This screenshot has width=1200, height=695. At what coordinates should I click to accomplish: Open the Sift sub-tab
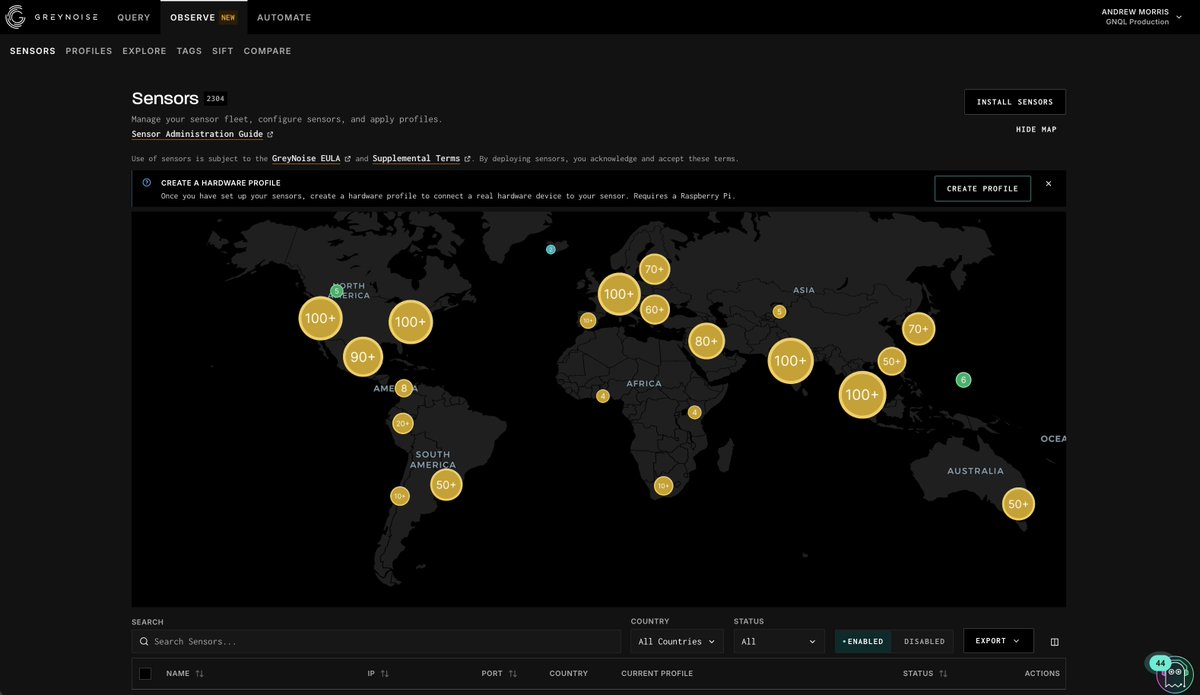(x=222, y=51)
